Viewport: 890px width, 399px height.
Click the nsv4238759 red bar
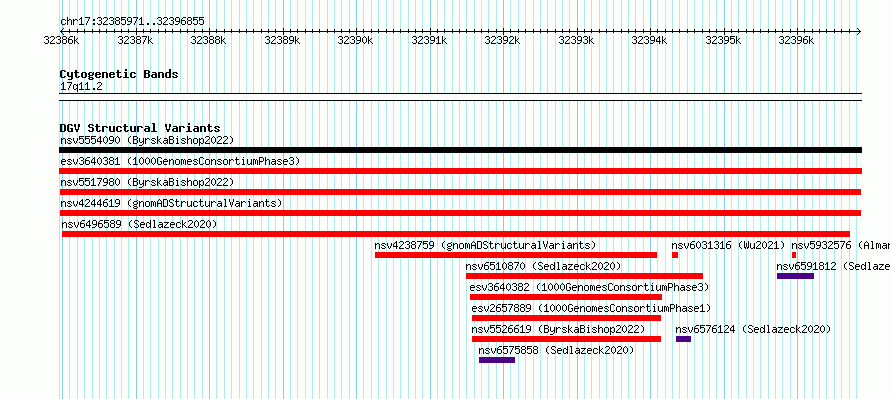pos(516,255)
